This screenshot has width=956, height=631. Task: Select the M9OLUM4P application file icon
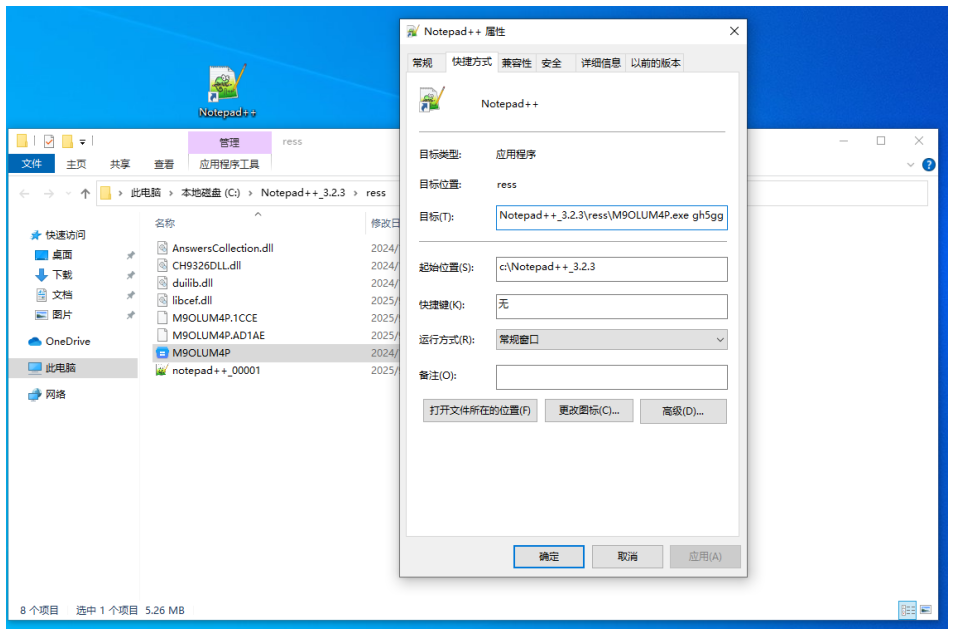tap(163, 353)
